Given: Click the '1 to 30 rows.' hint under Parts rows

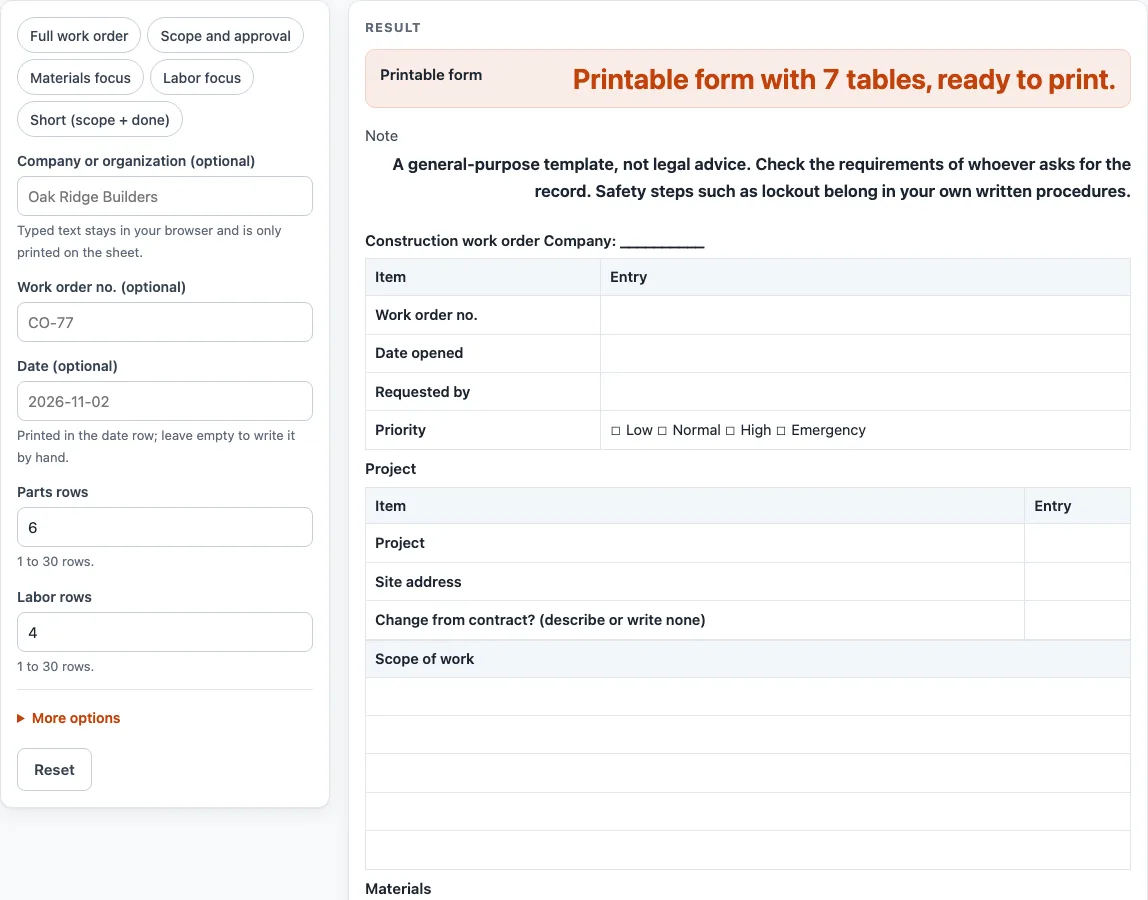Looking at the screenshot, I should tap(56, 562).
